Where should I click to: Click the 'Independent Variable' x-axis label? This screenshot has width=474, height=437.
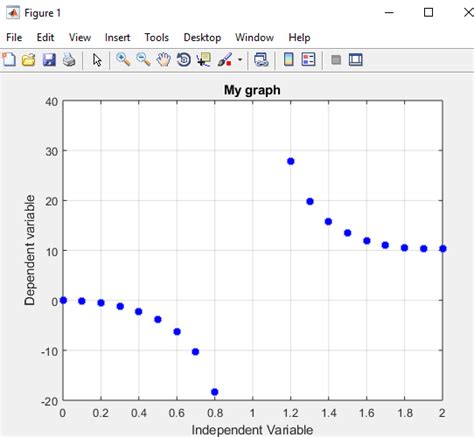pyautogui.click(x=252, y=430)
